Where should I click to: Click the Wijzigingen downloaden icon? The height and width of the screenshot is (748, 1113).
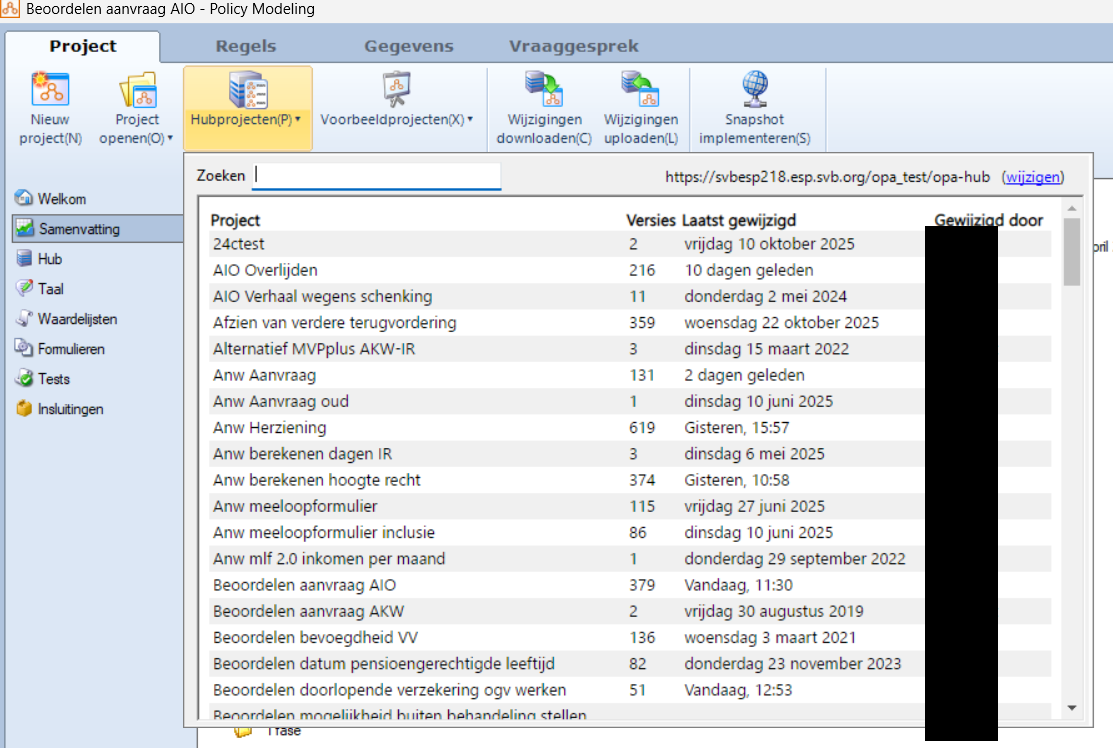(544, 91)
